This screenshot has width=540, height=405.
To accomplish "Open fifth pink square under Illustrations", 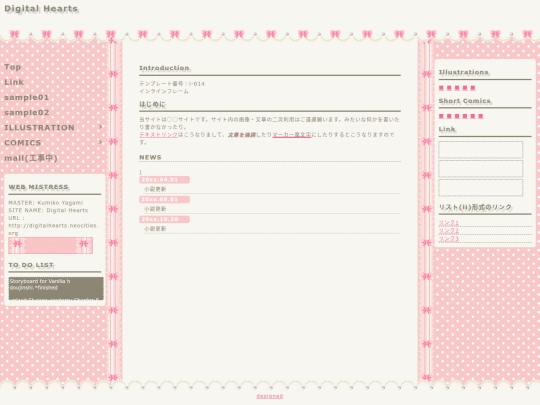I will click(473, 88).
